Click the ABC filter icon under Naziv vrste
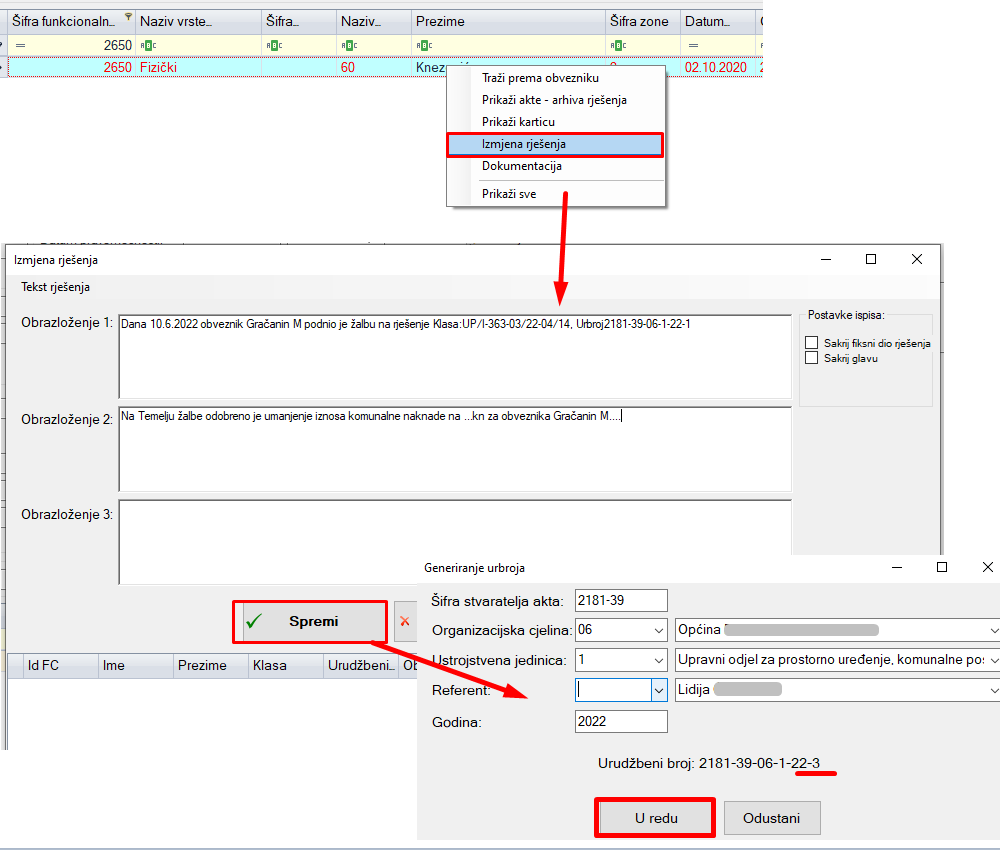Image resolution: width=1000 pixels, height=850 pixels. point(148,45)
